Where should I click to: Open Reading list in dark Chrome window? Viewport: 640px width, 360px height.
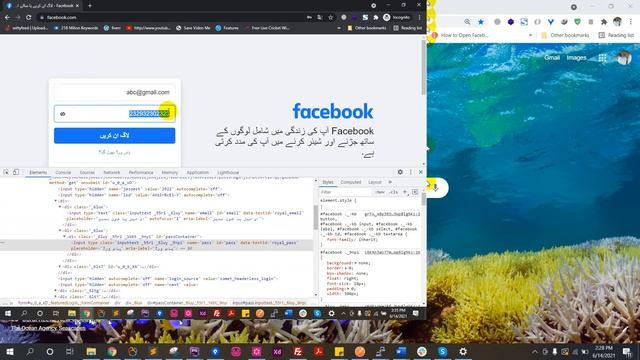click(407, 28)
